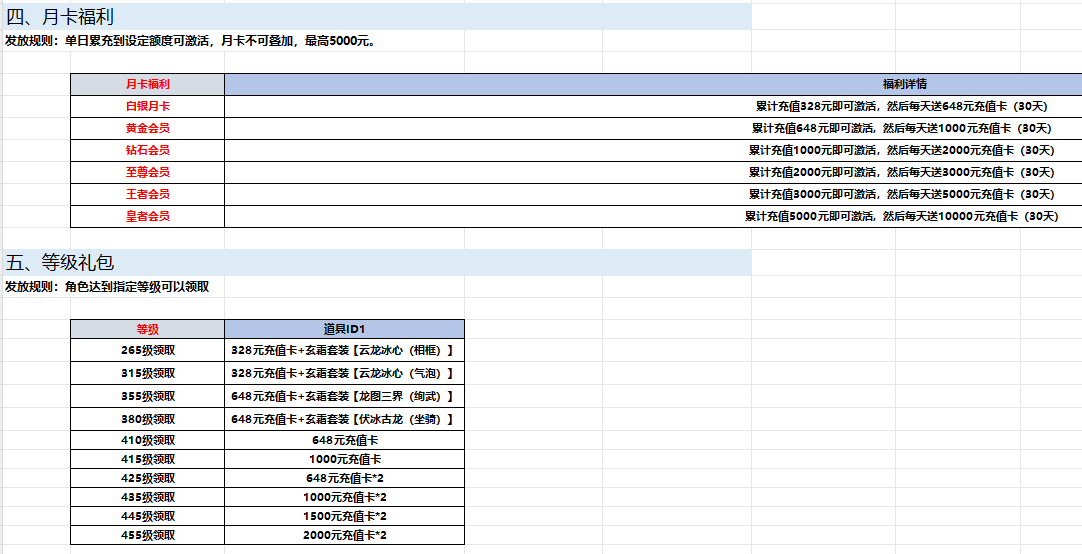Select the 云龙冰心（气泡） reward cell
The height and width of the screenshot is (554, 1082).
[344, 373]
